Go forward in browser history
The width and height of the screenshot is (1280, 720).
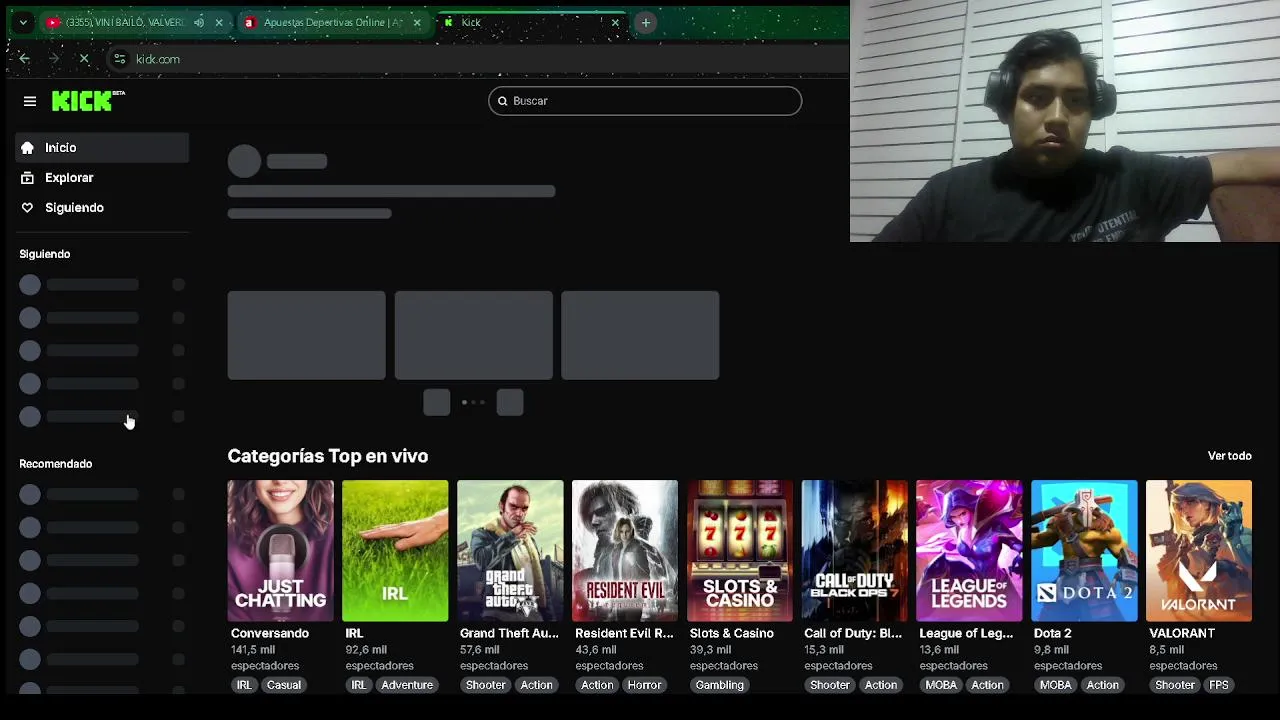(x=54, y=59)
